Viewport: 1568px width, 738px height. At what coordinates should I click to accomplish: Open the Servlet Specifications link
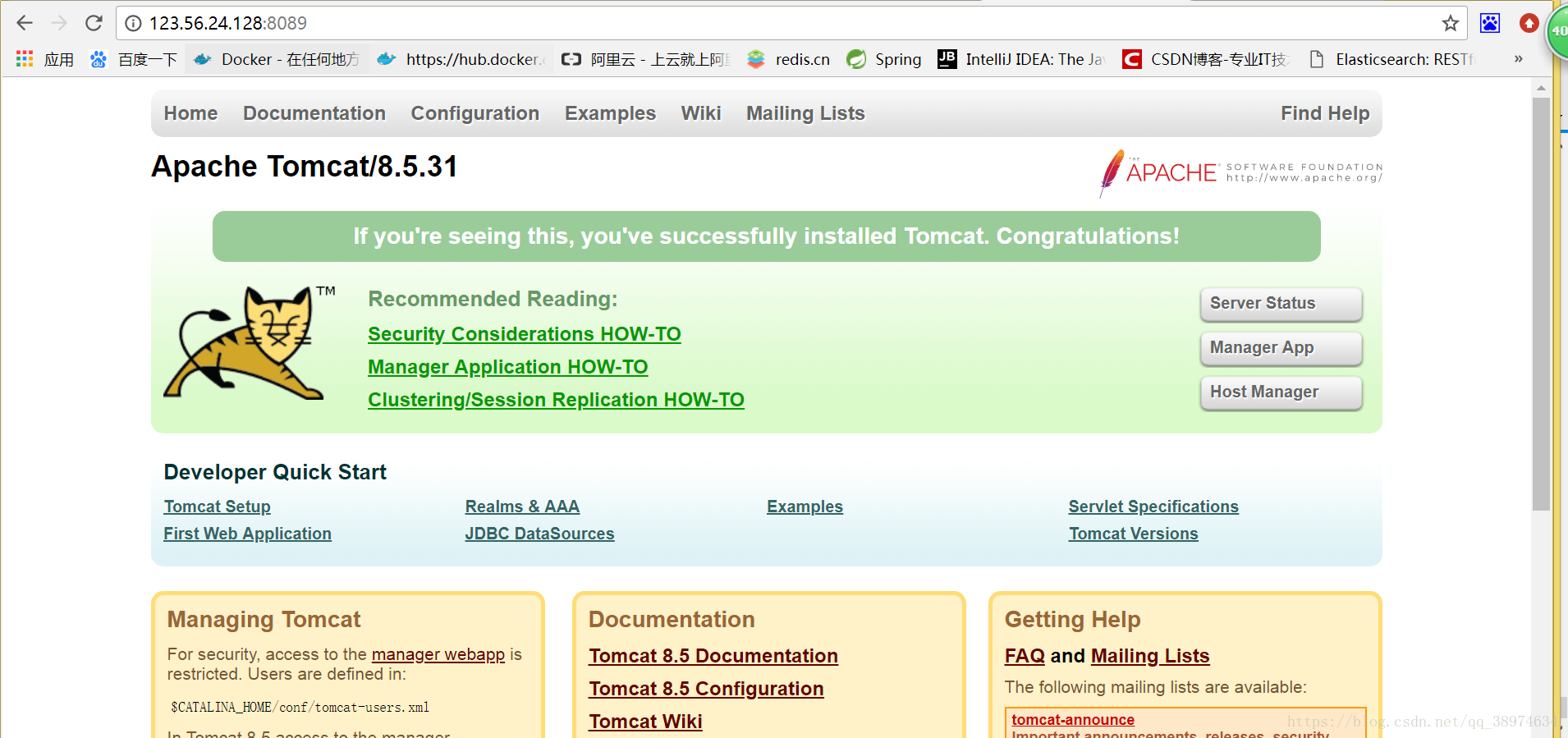click(x=1153, y=507)
